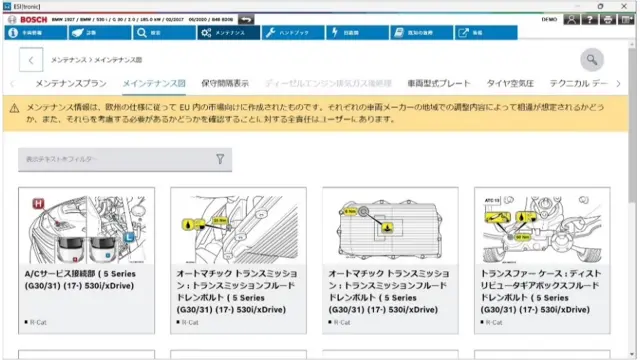
Task: Click the メンテナンス breadcrumb link
Action: coord(69,60)
